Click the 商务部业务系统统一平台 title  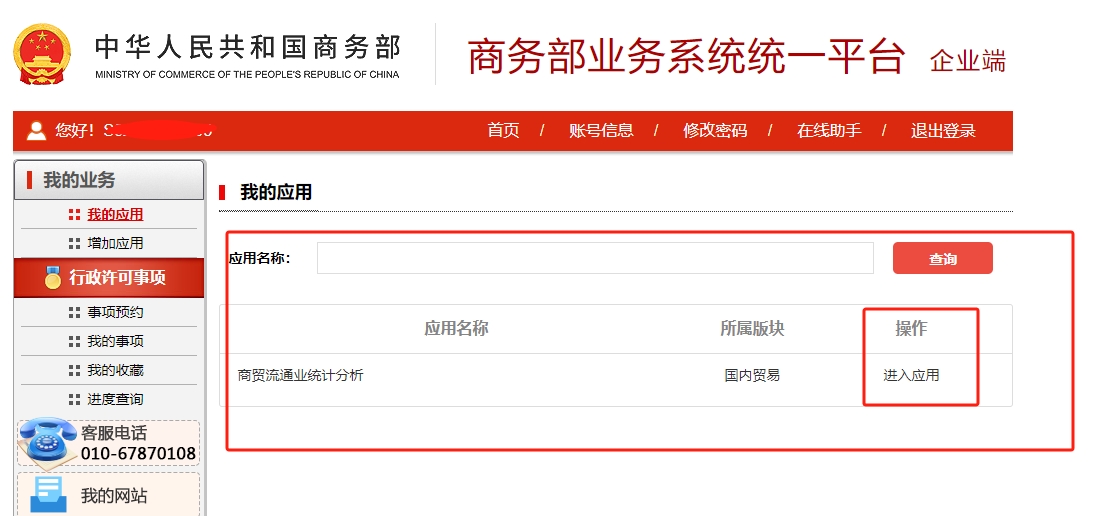[686, 57]
